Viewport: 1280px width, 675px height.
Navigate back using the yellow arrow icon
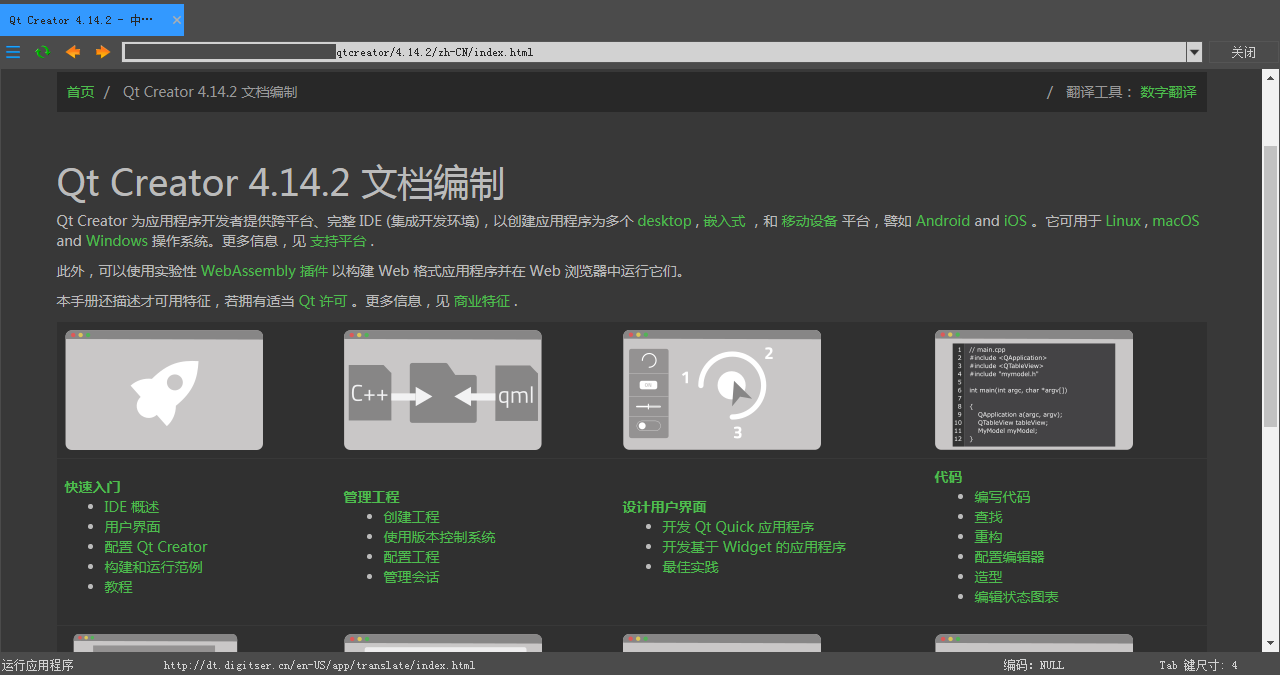72,51
